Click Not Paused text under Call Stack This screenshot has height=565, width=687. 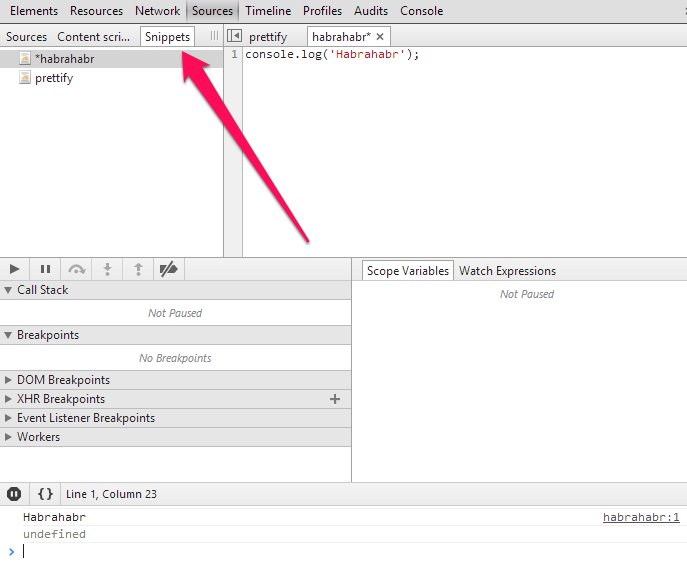pos(175,313)
